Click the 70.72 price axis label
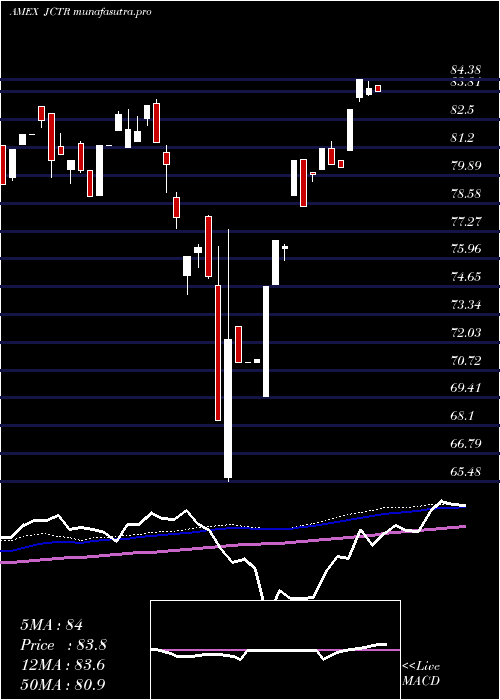Viewport: 500px width, 700px height. [466, 360]
